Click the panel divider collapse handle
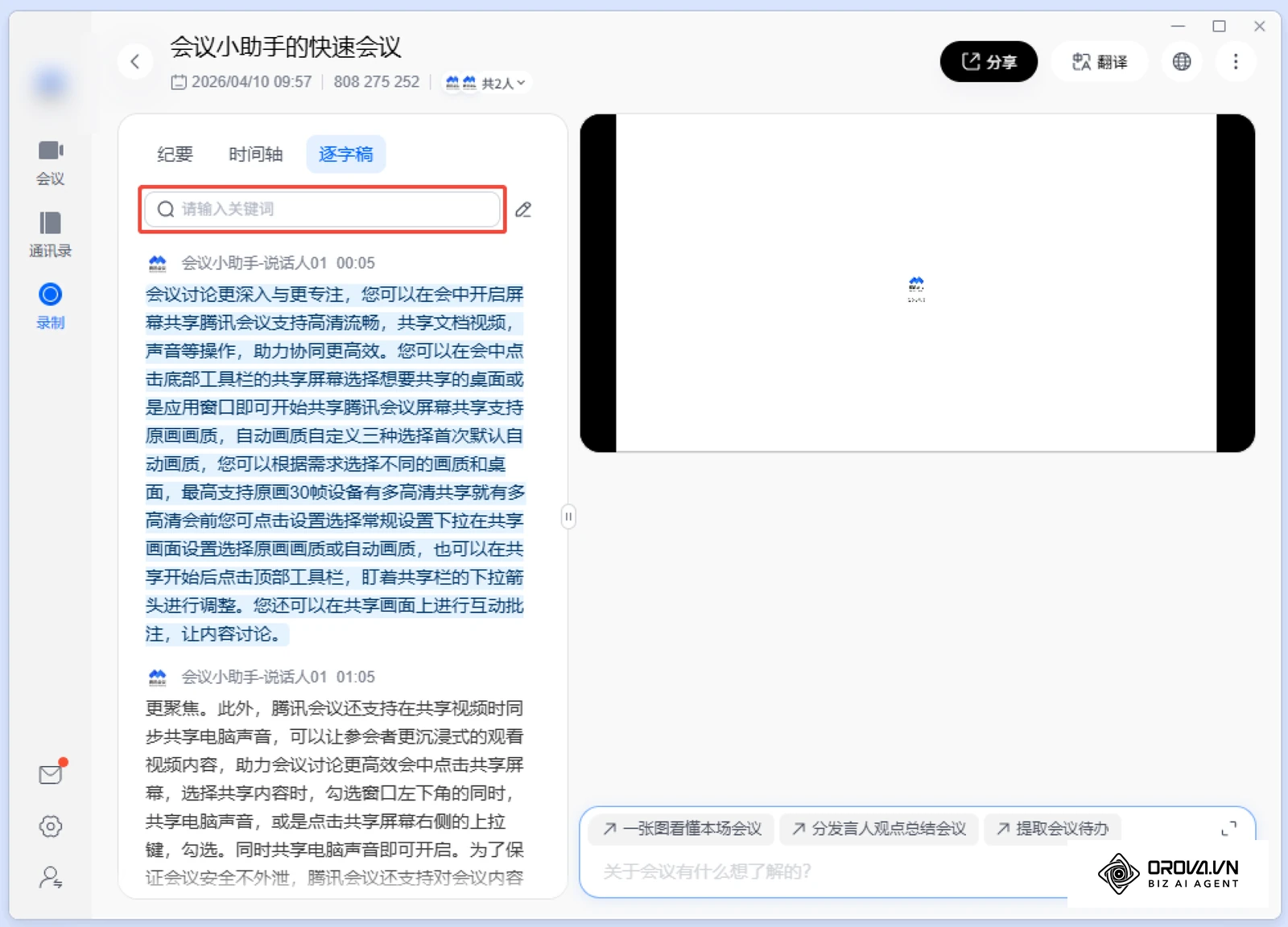The image size is (1288, 927). (x=568, y=517)
